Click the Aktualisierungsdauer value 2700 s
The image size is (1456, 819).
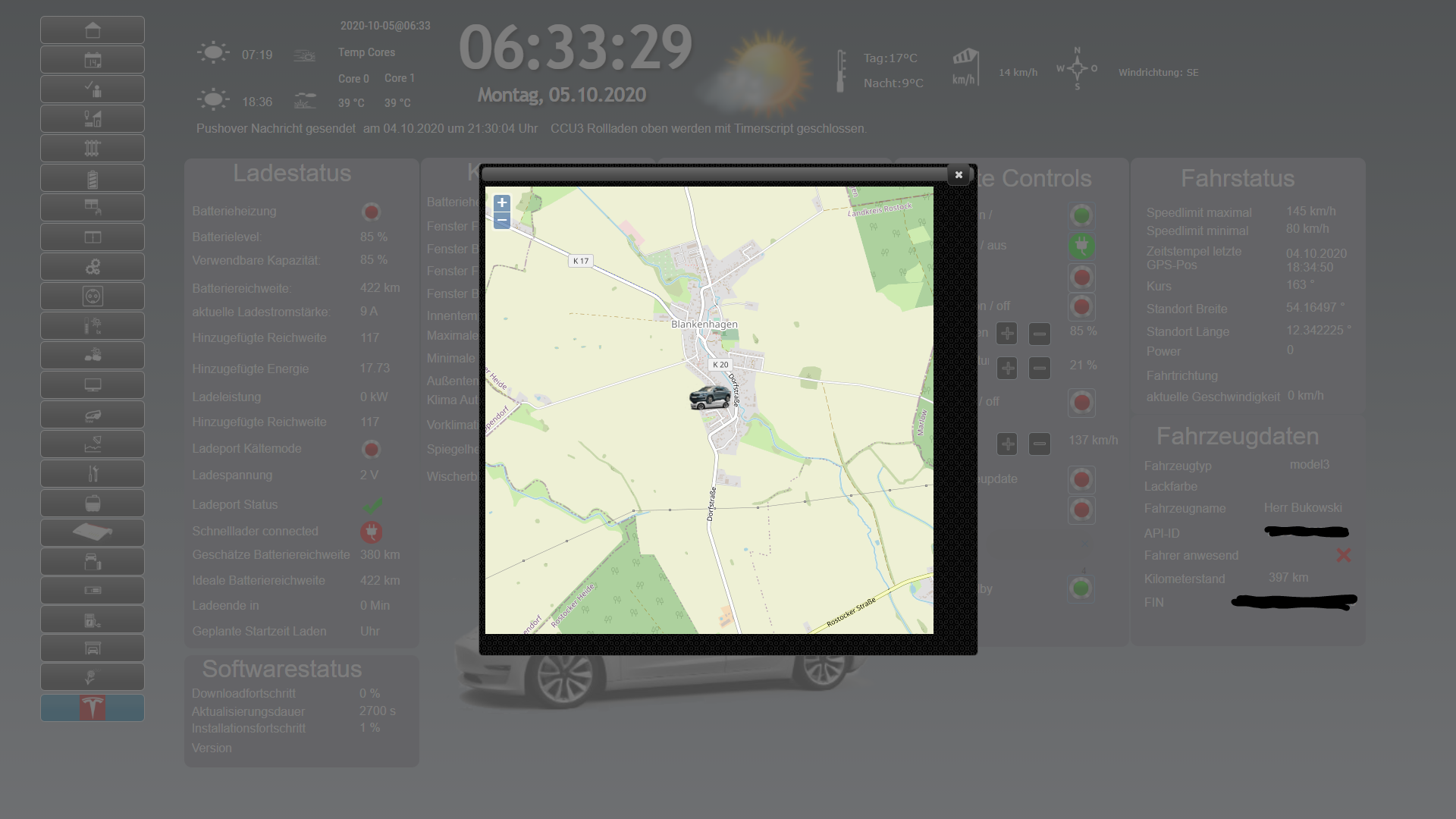[x=378, y=711]
